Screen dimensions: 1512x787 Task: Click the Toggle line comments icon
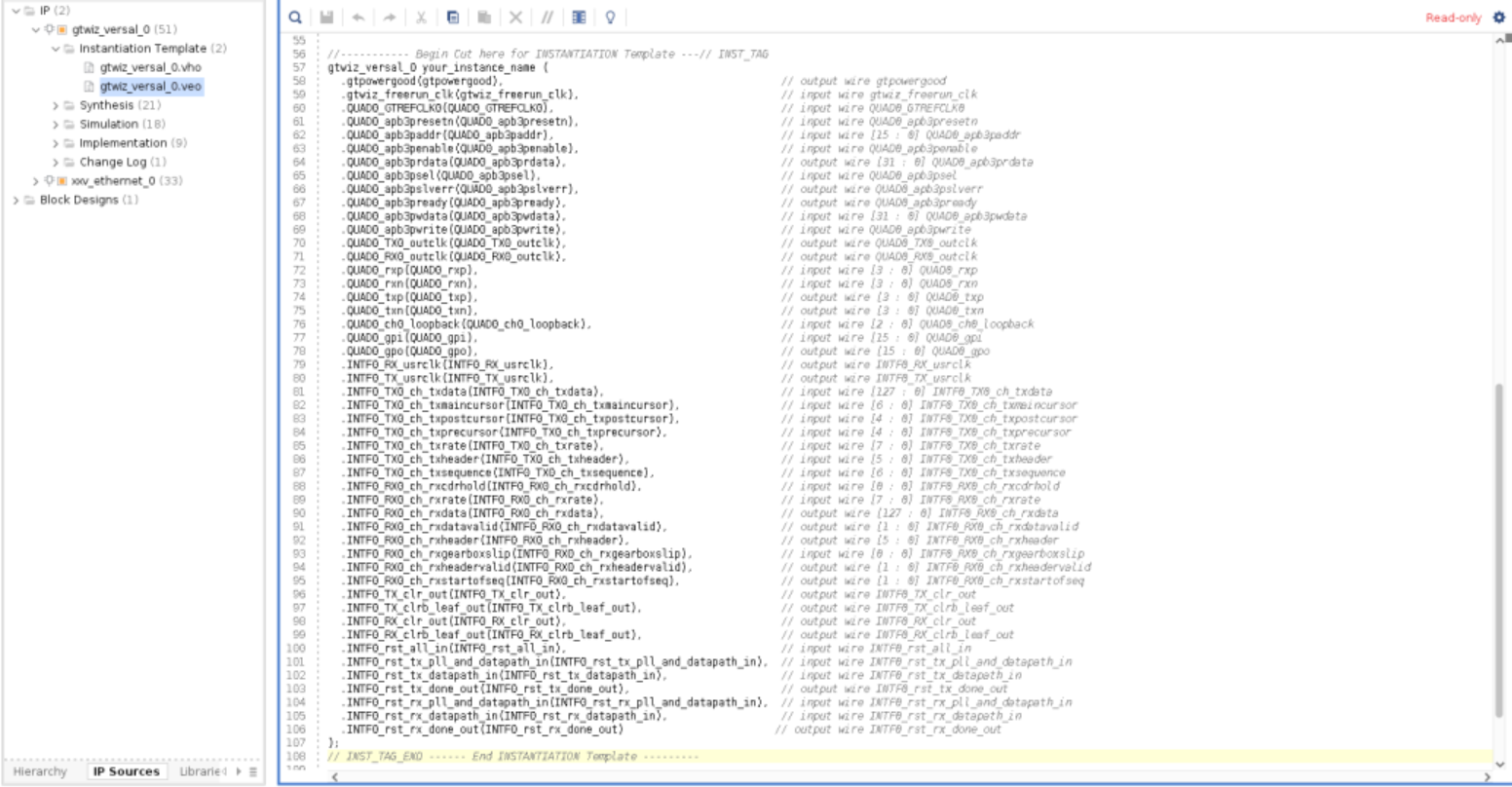click(548, 18)
